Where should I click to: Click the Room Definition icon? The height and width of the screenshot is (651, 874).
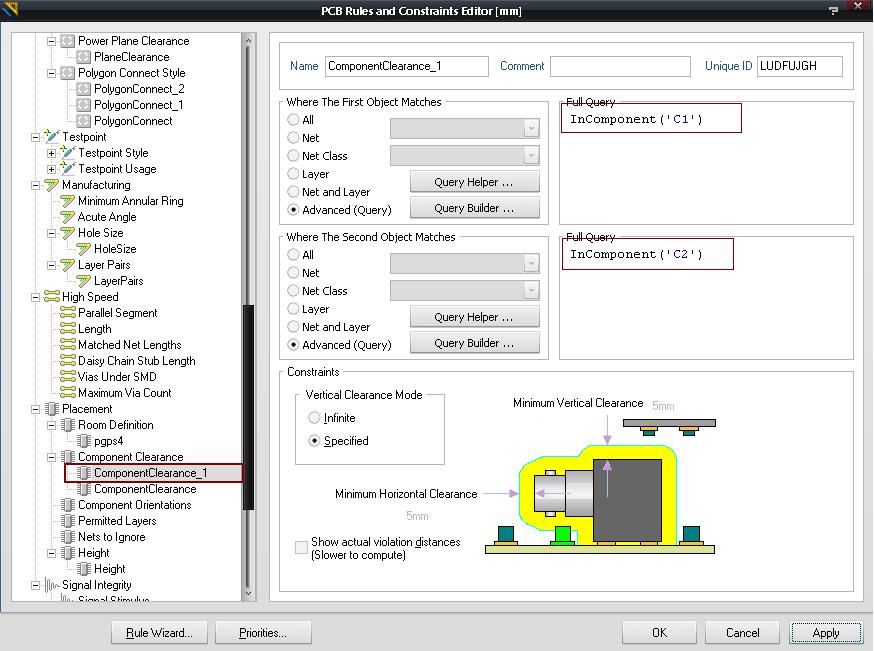click(67, 425)
